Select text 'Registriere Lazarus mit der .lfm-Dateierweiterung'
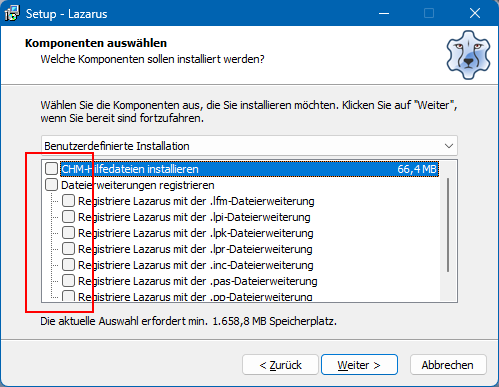Viewport: 499px width, 387px height. click(196, 201)
